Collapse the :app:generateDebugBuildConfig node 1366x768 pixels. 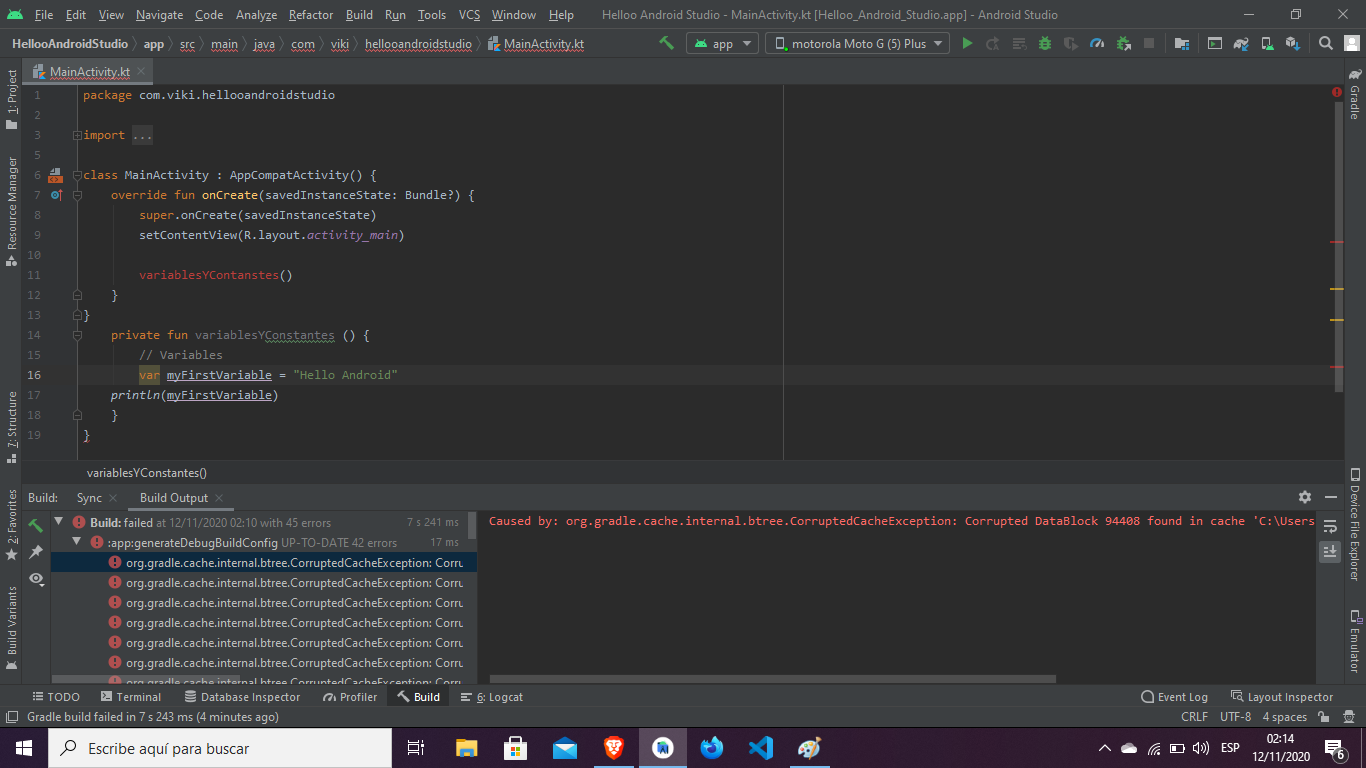click(x=77, y=542)
